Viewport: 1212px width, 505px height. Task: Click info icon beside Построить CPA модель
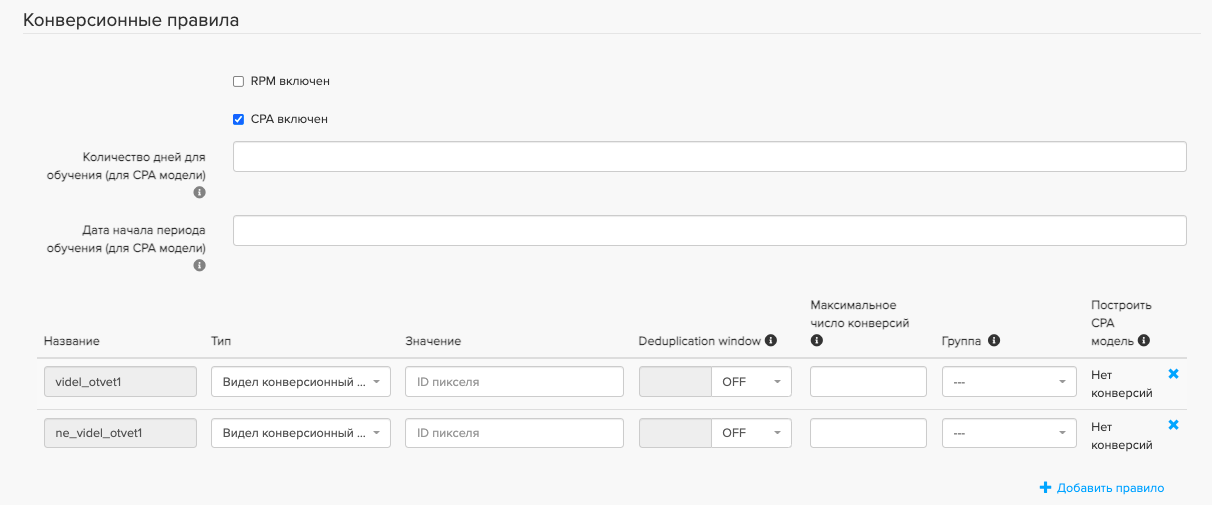1144,340
